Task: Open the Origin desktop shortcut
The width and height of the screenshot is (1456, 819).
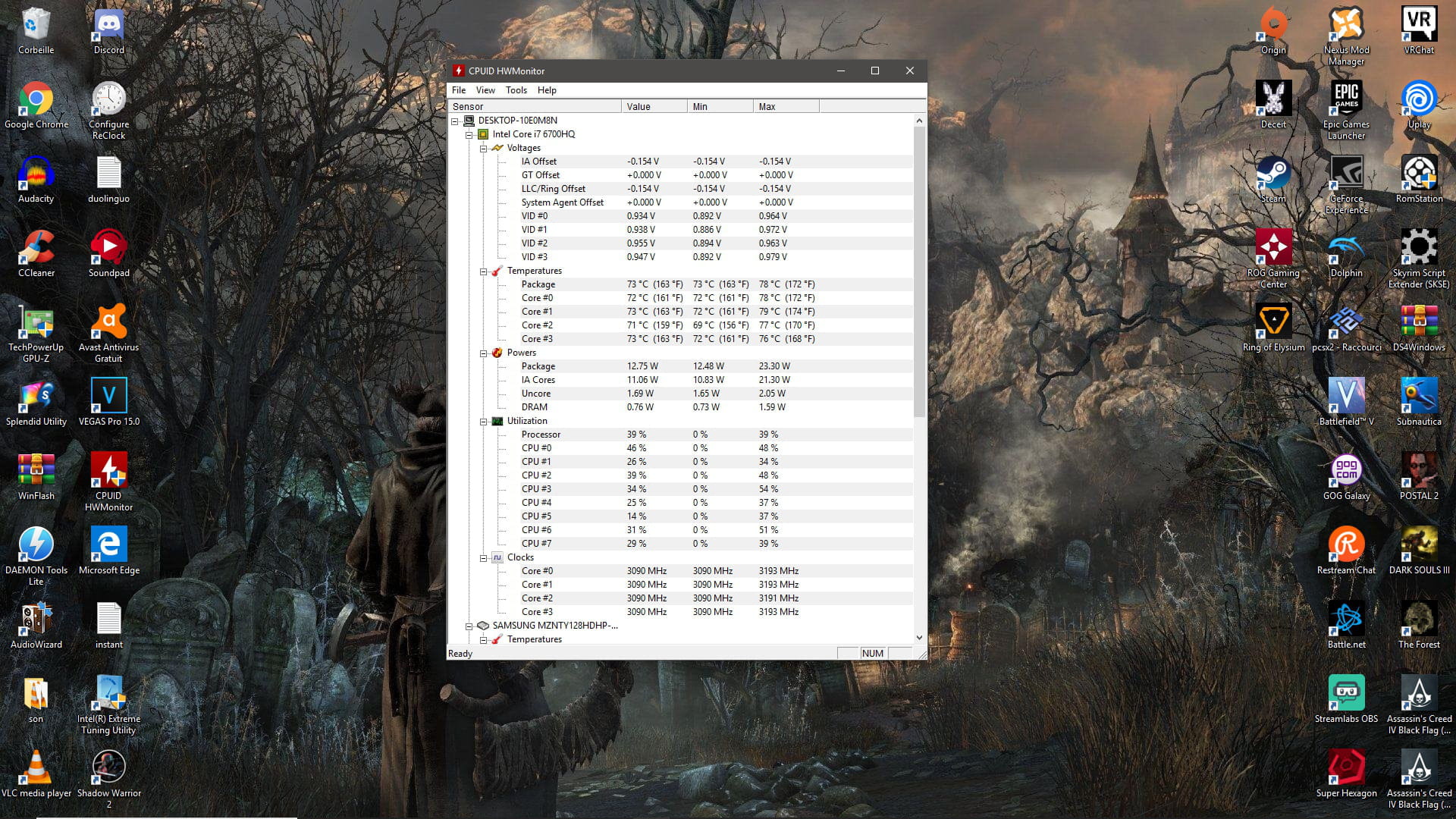Action: click(1273, 31)
